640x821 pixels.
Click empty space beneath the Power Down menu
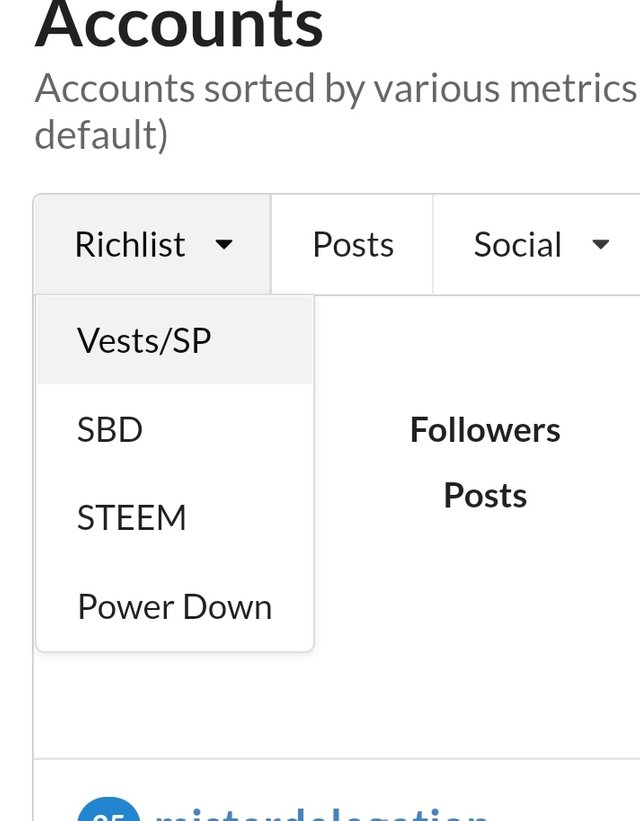pos(175,705)
